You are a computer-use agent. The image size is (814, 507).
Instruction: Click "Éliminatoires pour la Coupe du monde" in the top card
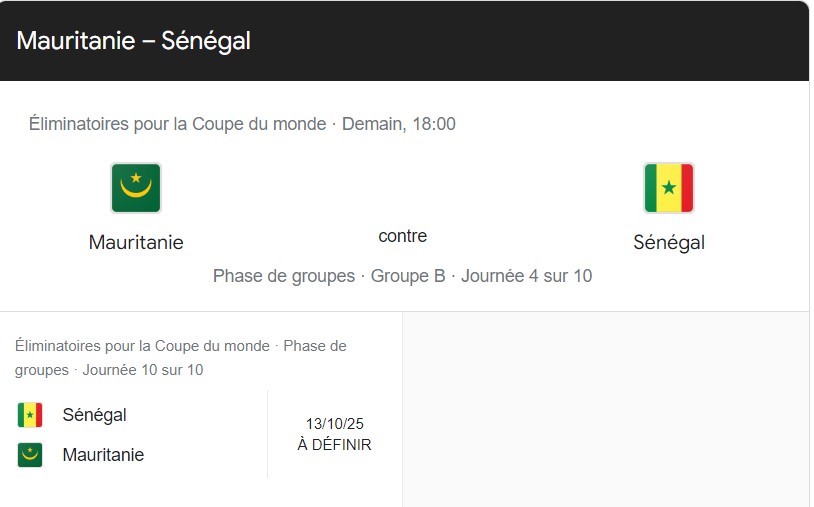point(178,124)
